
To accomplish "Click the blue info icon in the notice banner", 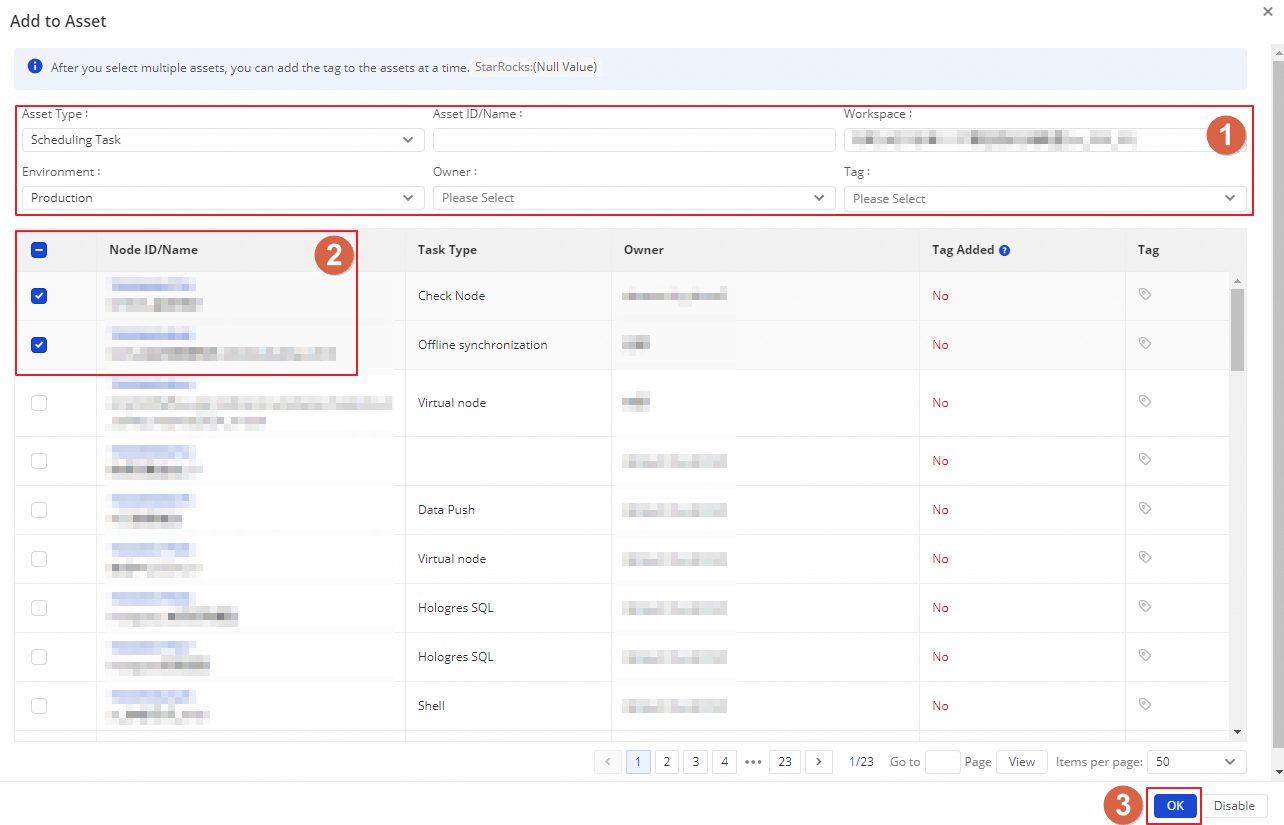I will [x=35, y=67].
